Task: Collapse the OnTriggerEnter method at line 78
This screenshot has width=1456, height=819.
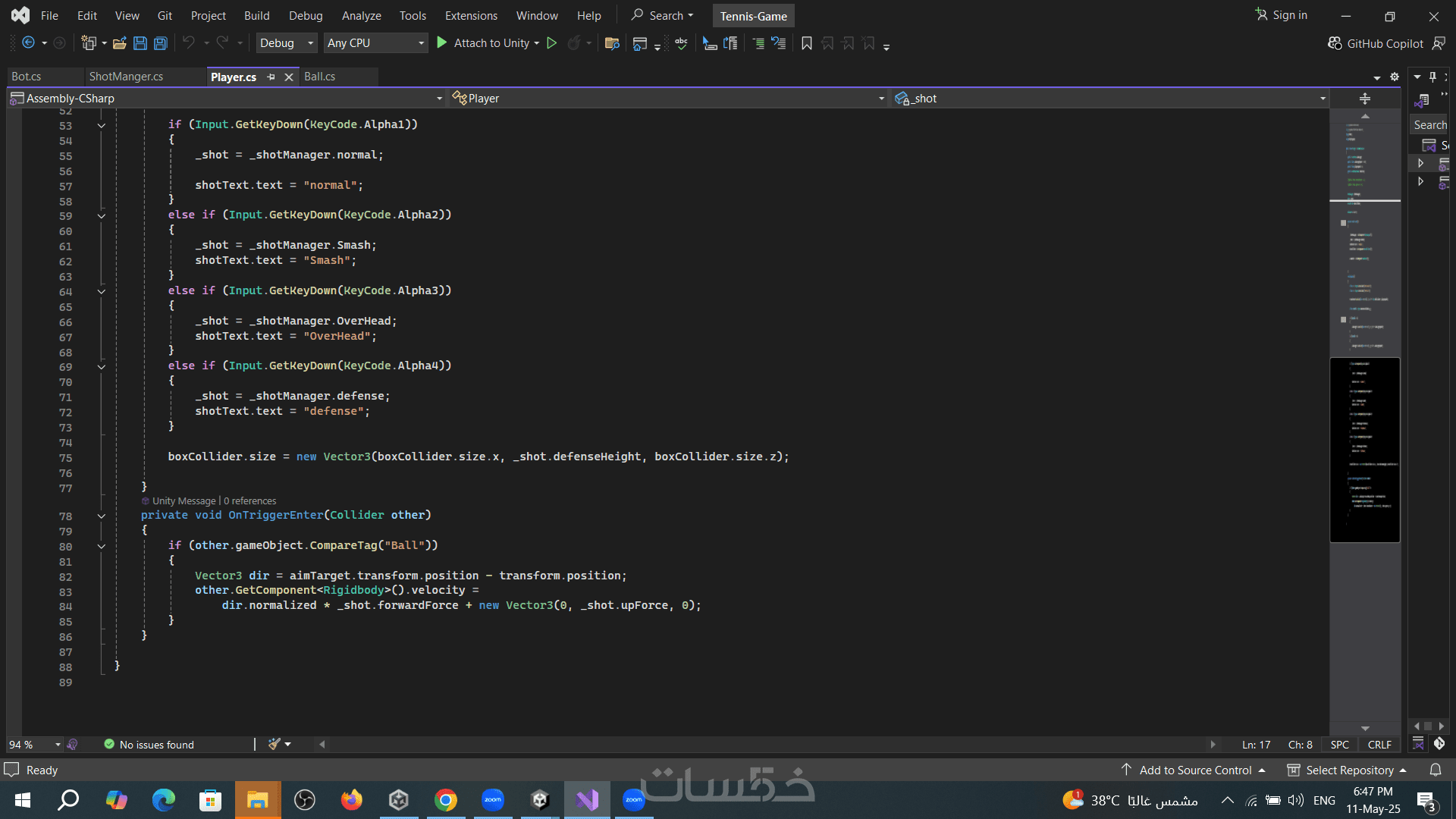Action: pos(101,516)
